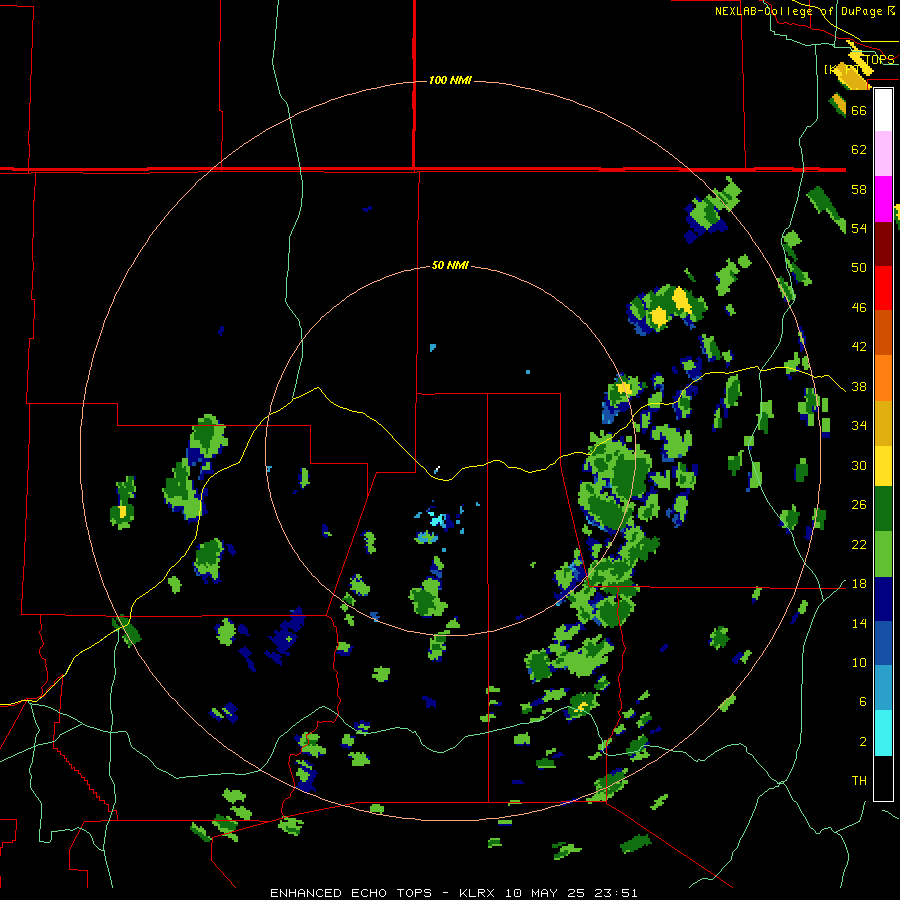
Task: Click the 6 value on the legend
Action: [x=863, y=702]
